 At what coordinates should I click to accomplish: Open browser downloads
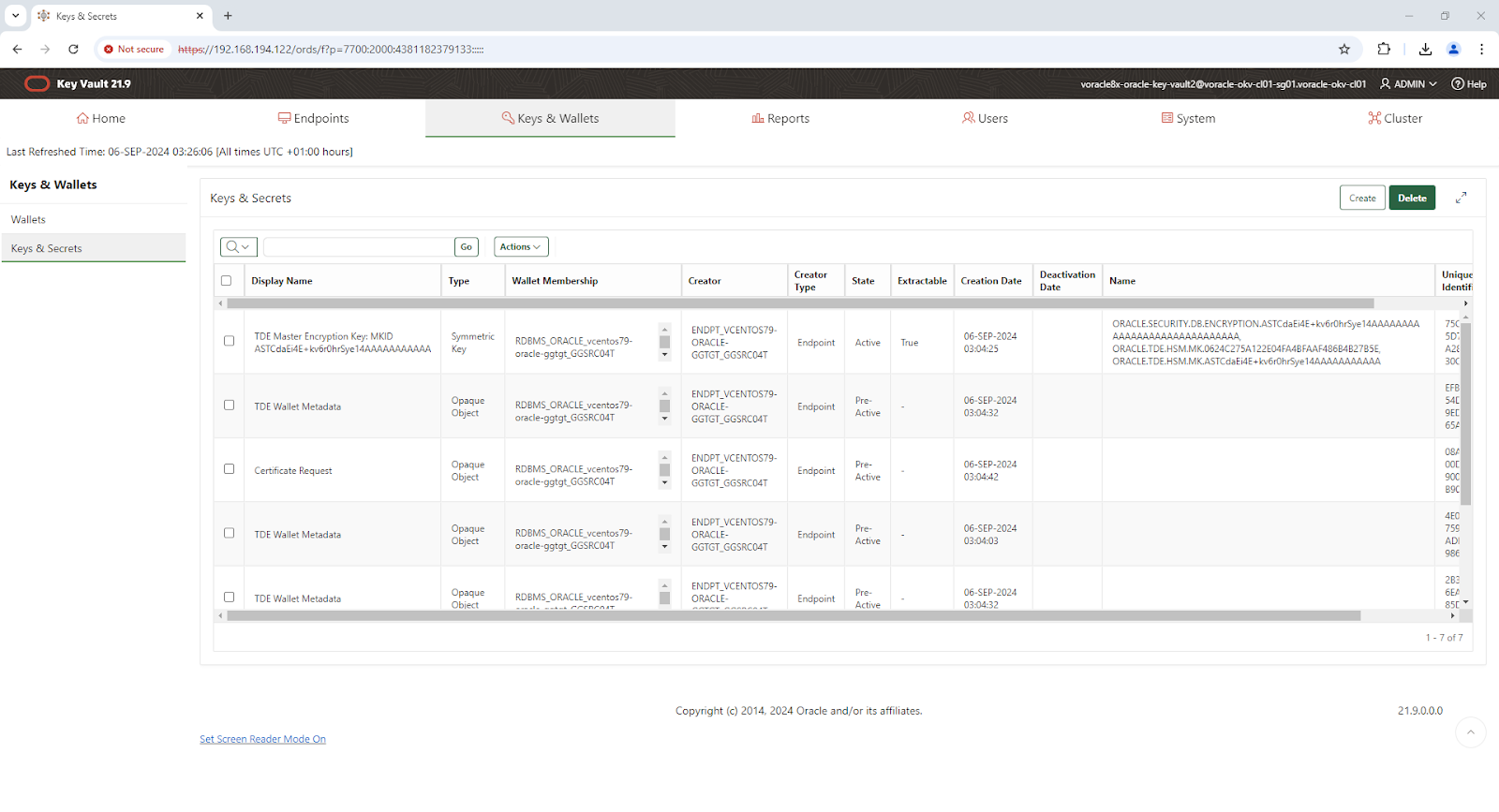[x=1425, y=49]
